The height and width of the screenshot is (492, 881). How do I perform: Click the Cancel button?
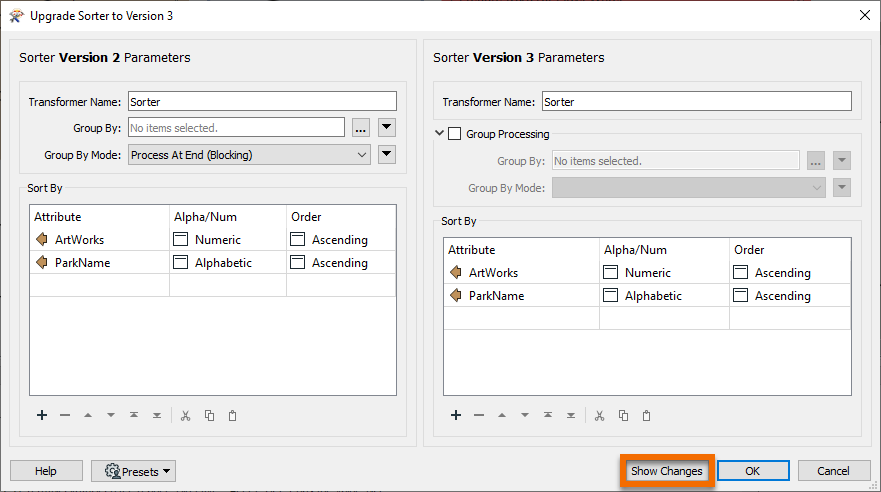(x=833, y=471)
